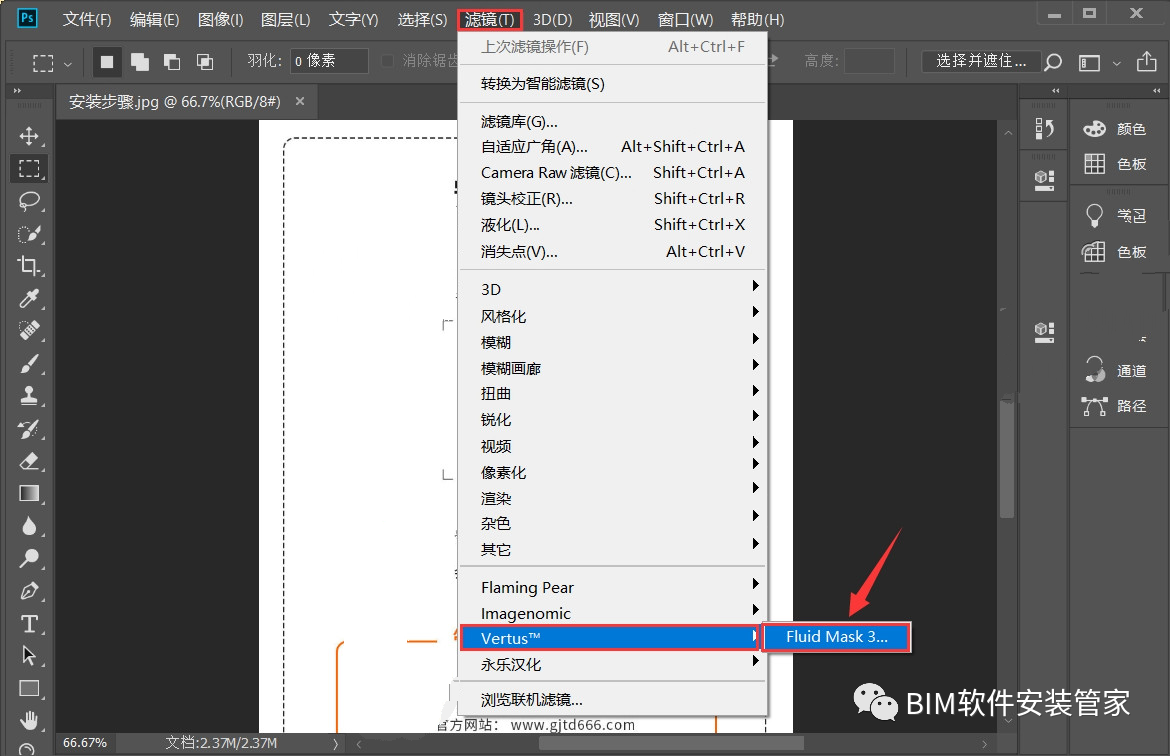The height and width of the screenshot is (756, 1170).
Task: Expand the Imagenomic submenu
Action: (x=613, y=613)
